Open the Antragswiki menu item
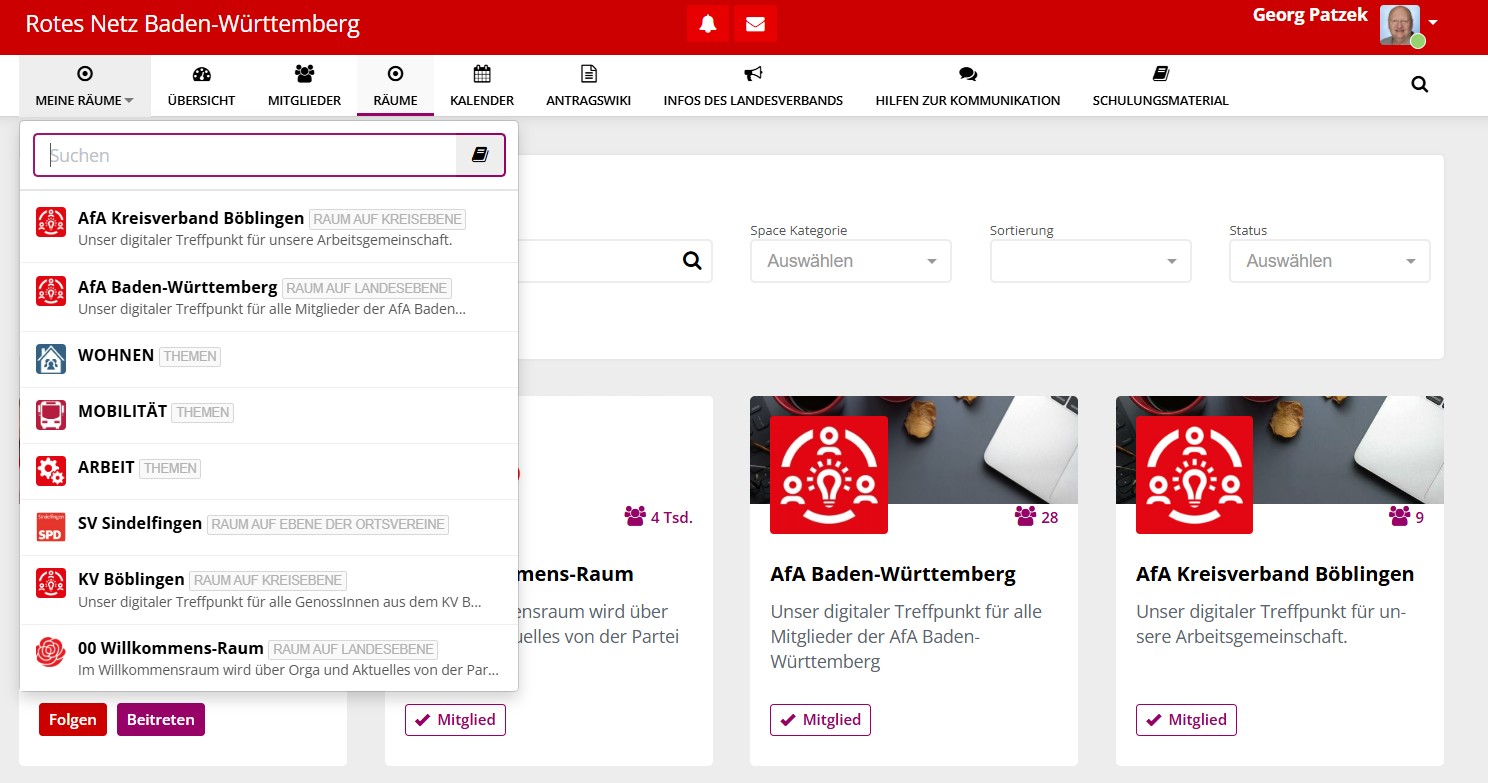 click(588, 86)
